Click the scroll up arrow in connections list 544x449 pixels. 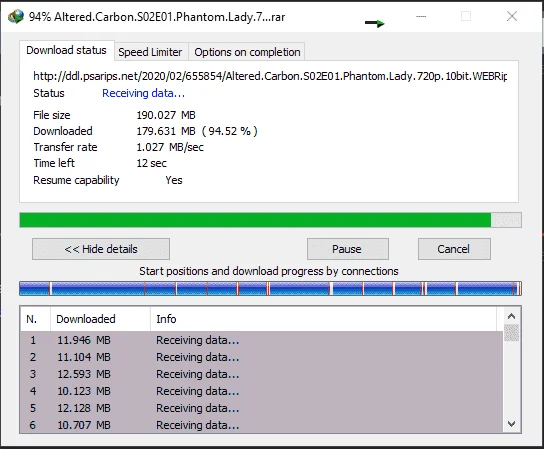coord(511,316)
